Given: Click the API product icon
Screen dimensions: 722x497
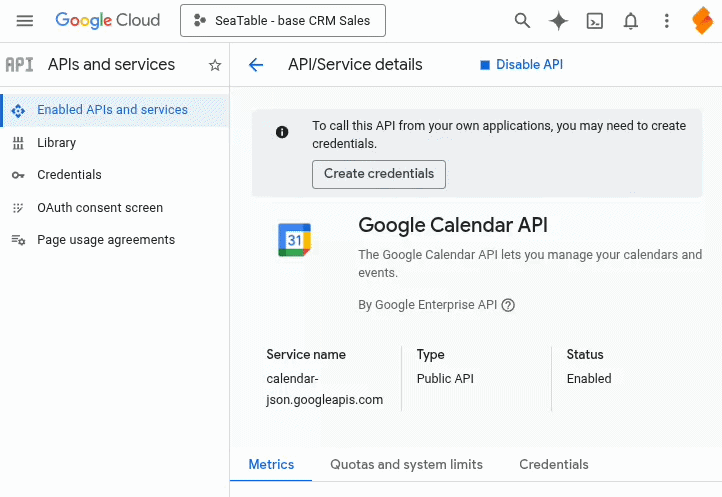Looking at the screenshot, I should [x=19, y=64].
